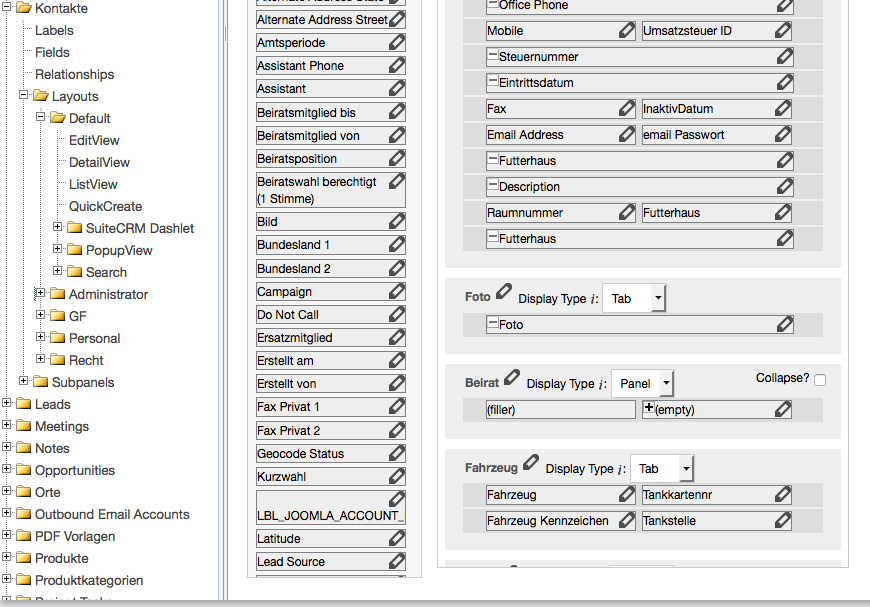This screenshot has height=607, width=870.
Task: Click pencil icon on Tankkartennr field
Action: 783,494
